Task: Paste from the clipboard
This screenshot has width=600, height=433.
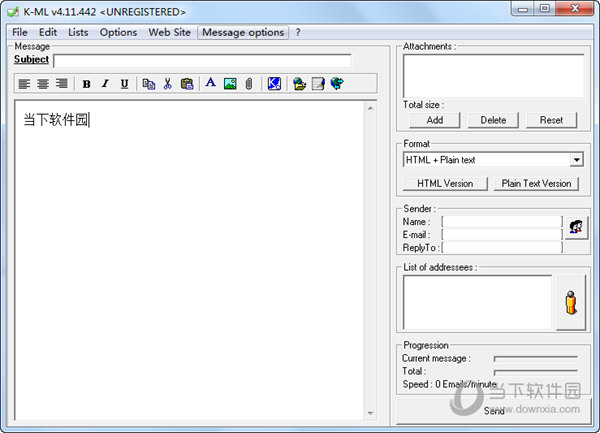Action: pyautogui.click(x=187, y=84)
